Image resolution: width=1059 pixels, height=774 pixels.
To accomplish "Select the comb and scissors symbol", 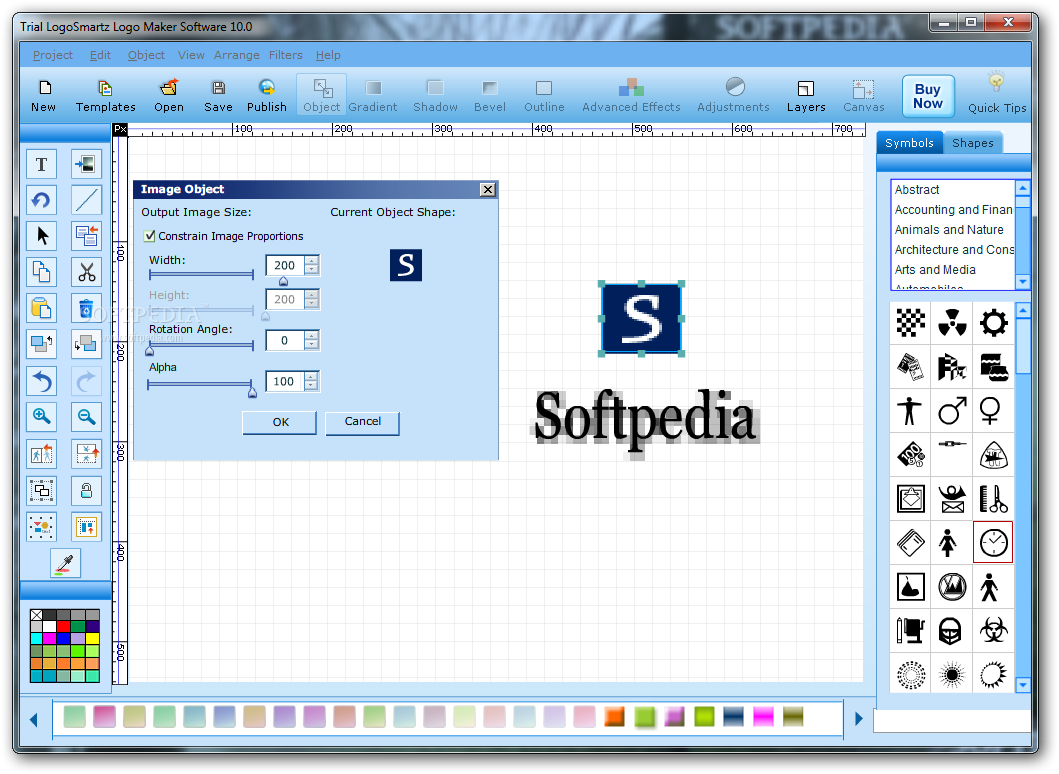I will 993,499.
